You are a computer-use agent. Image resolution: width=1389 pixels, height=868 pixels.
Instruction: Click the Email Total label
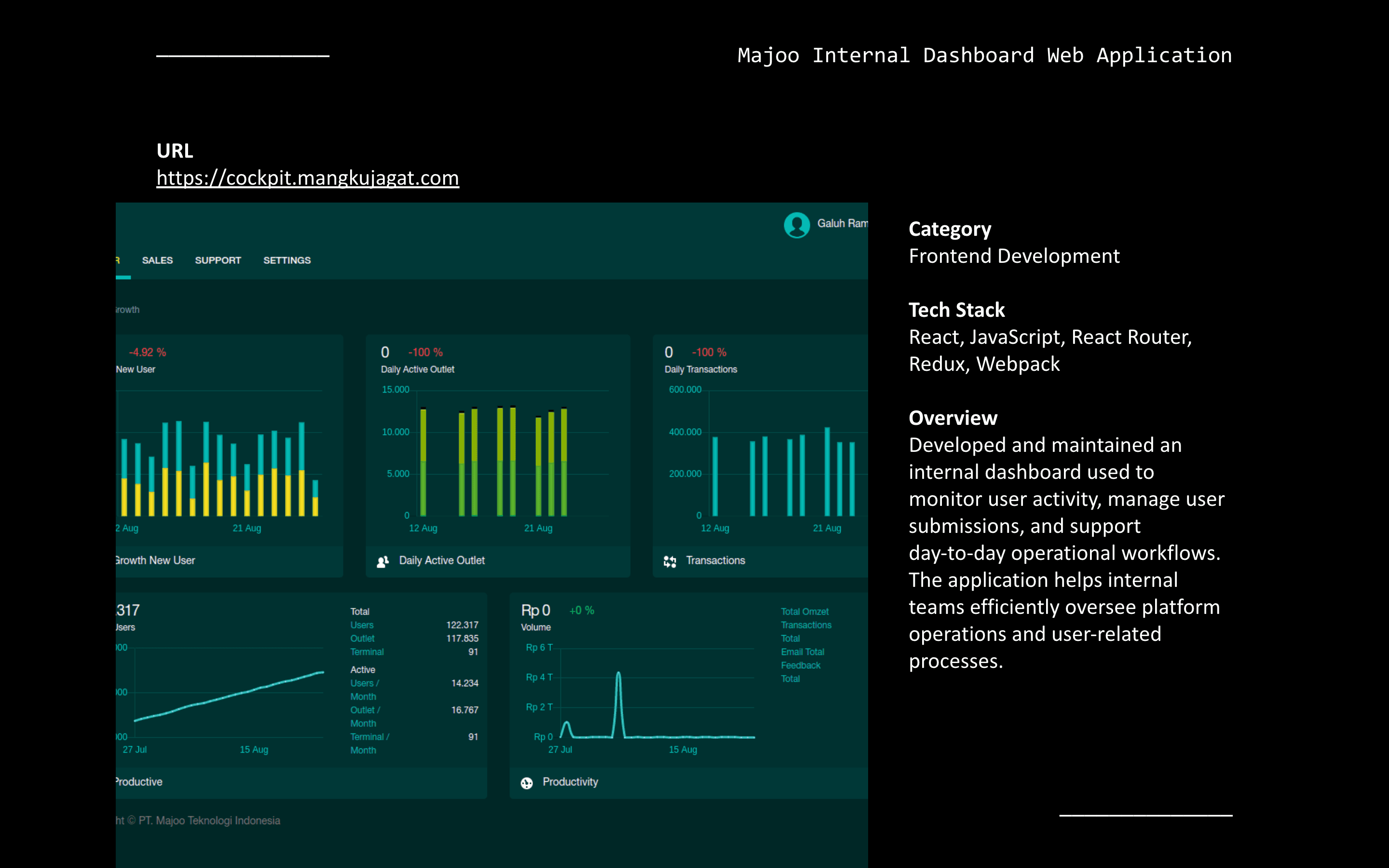pos(803,651)
